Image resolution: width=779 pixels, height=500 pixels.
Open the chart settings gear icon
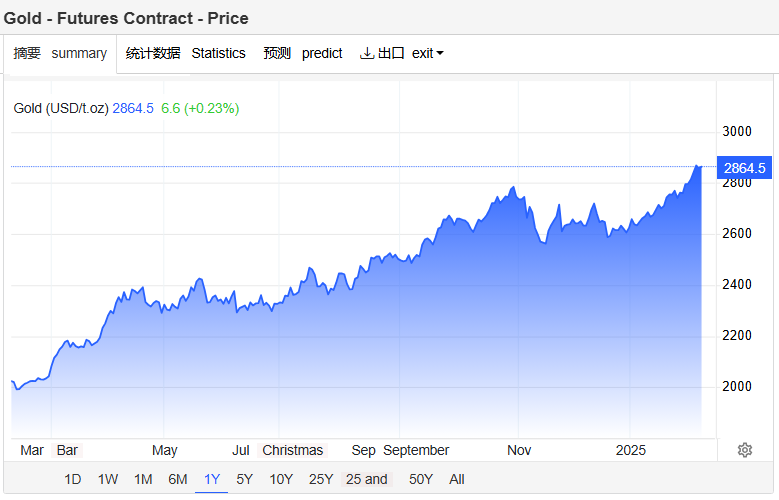point(744,450)
